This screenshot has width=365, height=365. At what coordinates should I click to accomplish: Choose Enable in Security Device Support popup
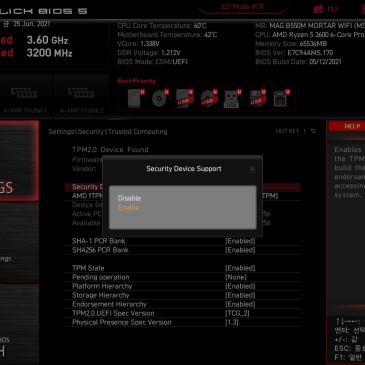pyautogui.click(x=128, y=208)
